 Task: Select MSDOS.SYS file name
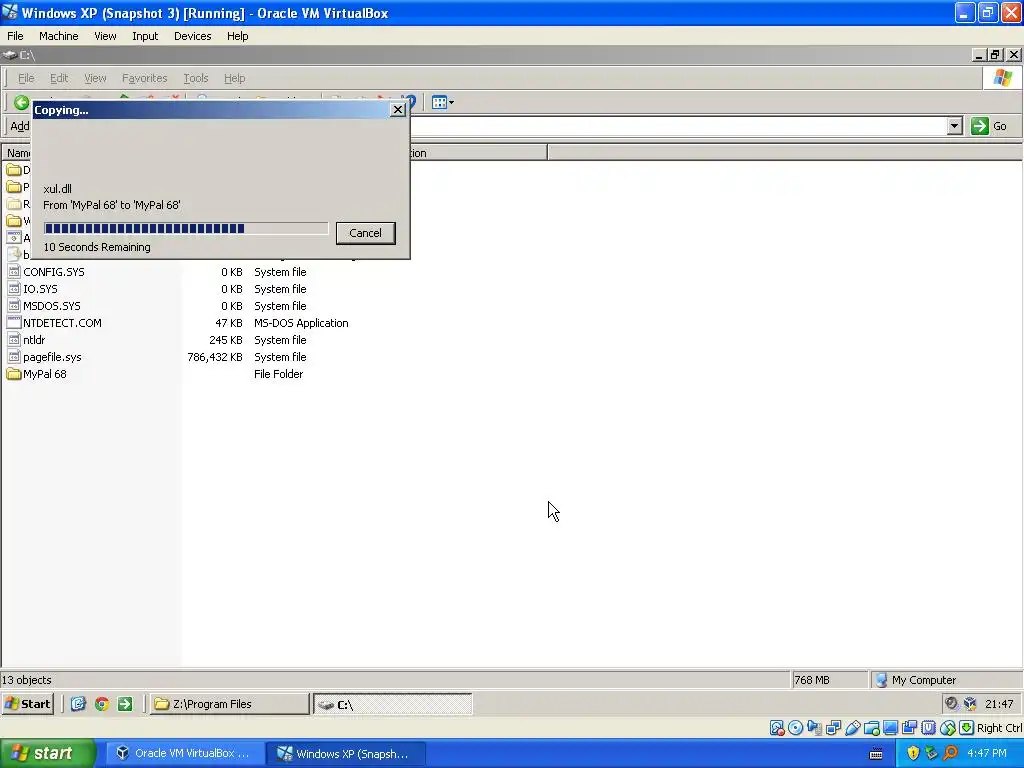coord(52,306)
